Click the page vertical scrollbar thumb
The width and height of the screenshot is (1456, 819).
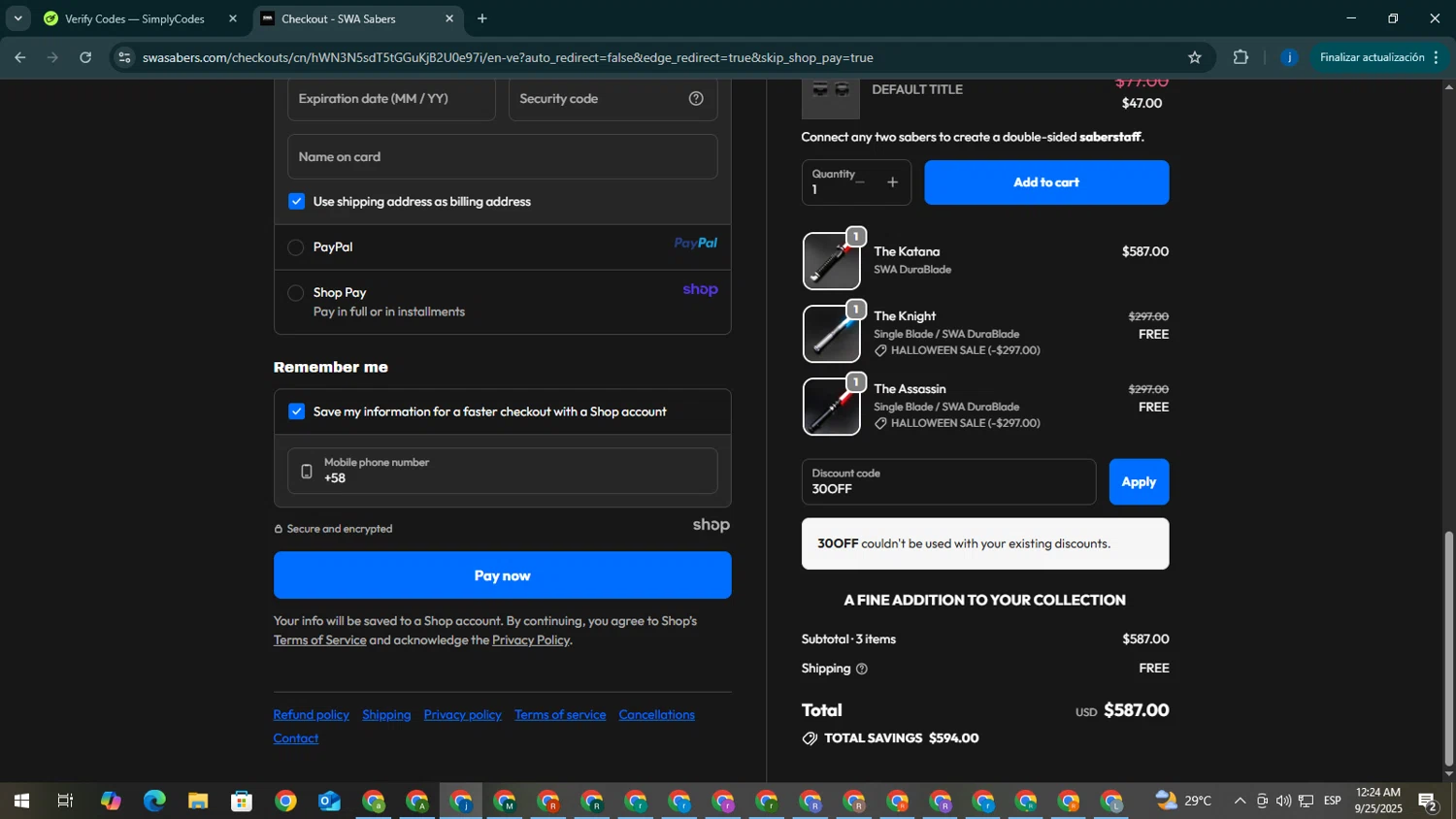[x=1448, y=648]
